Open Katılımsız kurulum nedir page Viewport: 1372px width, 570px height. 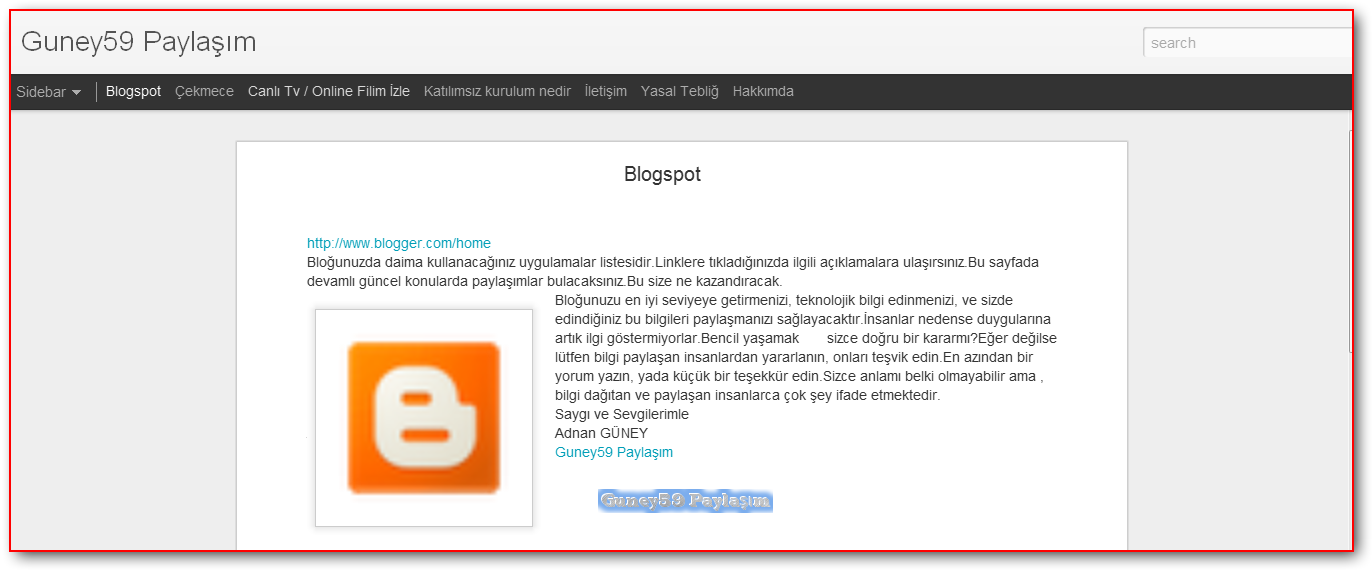(x=497, y=91)
